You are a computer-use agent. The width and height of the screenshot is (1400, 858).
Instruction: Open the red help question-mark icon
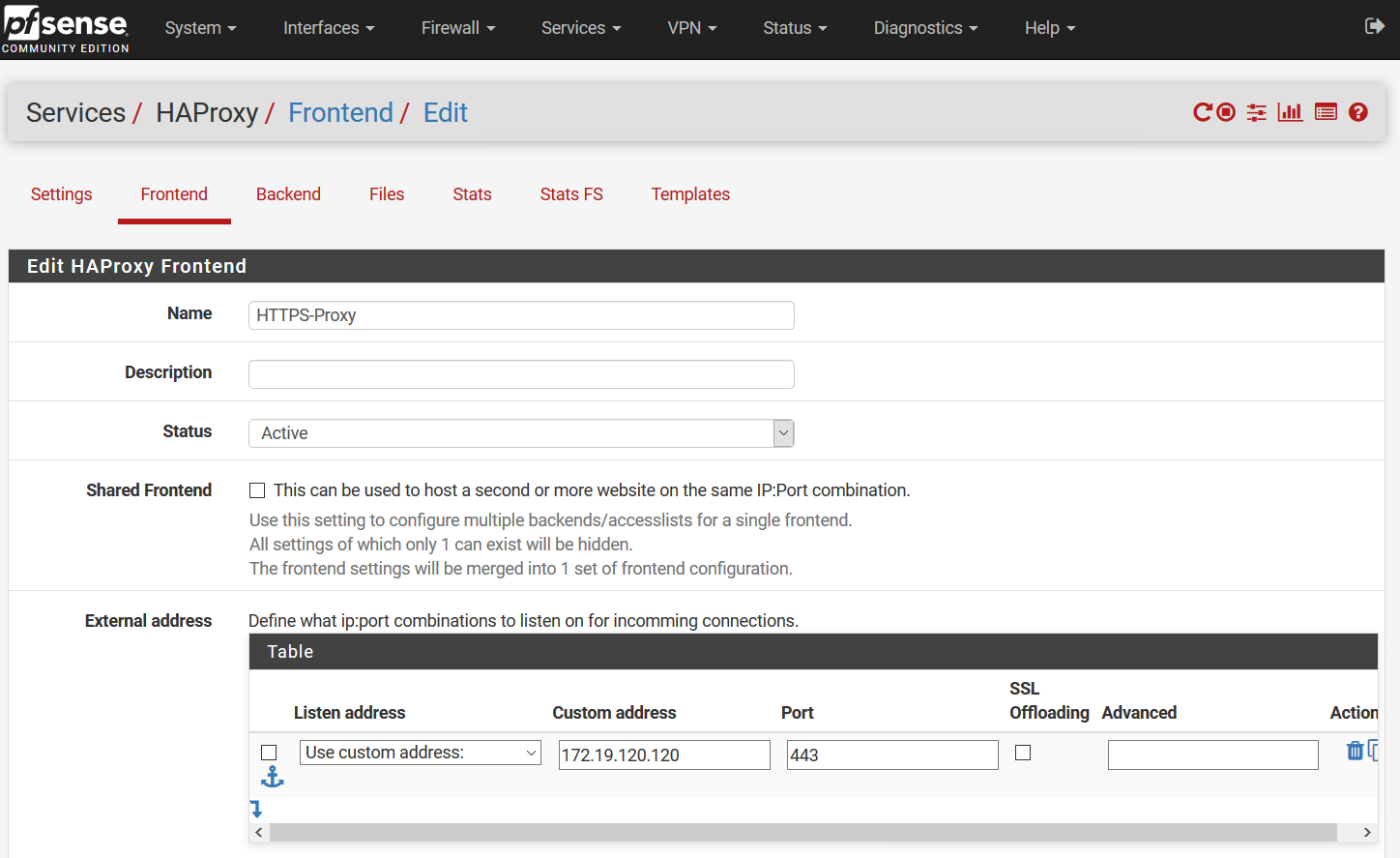1357,112
